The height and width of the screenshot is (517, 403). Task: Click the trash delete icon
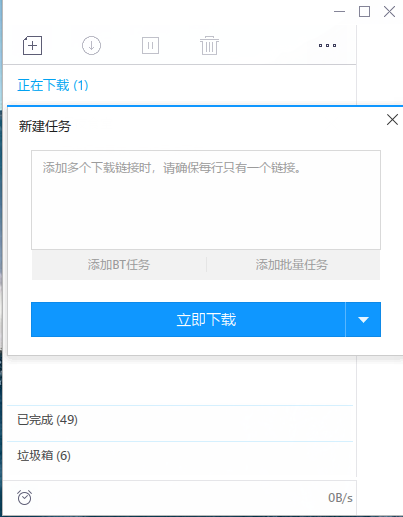click(x=209, y=45)
